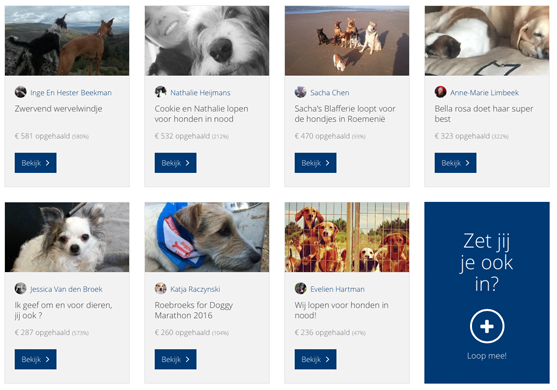The height and width of the screenshot is (390, 557).
Task: Click the white chihuahua photo thumbnail
Action: point(67,237)
